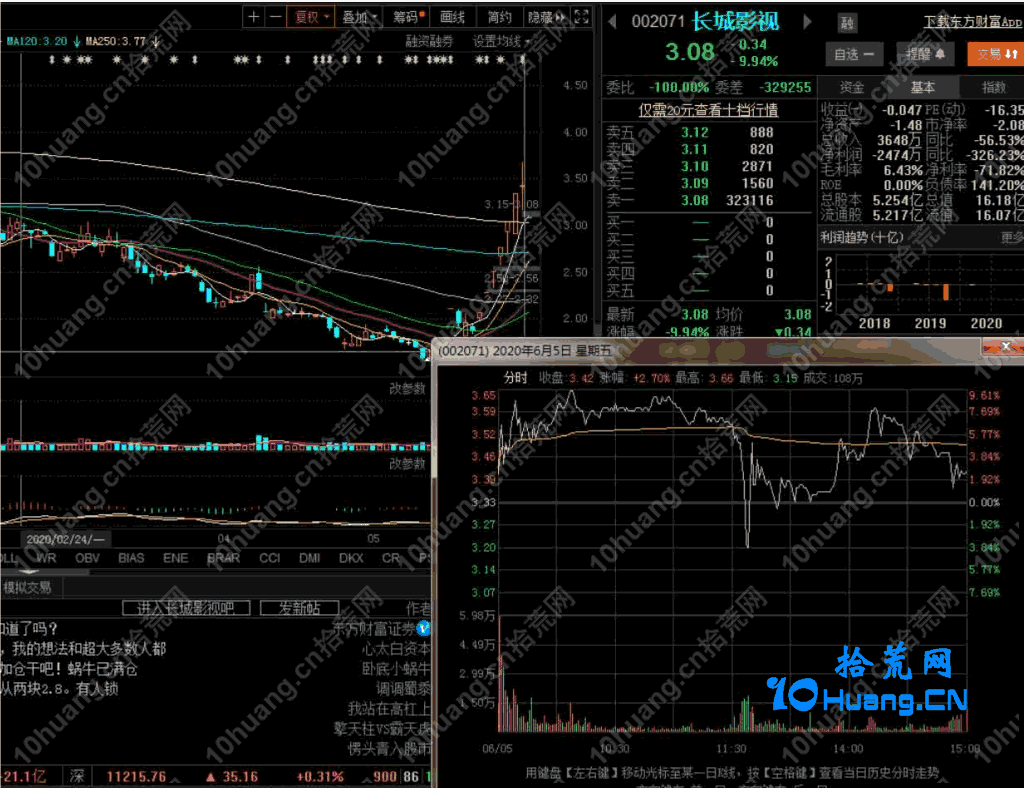Click first 改参数 above volume panel
Image resolution: width=1024 pixels, height=788 pixels.
(408, 388)
